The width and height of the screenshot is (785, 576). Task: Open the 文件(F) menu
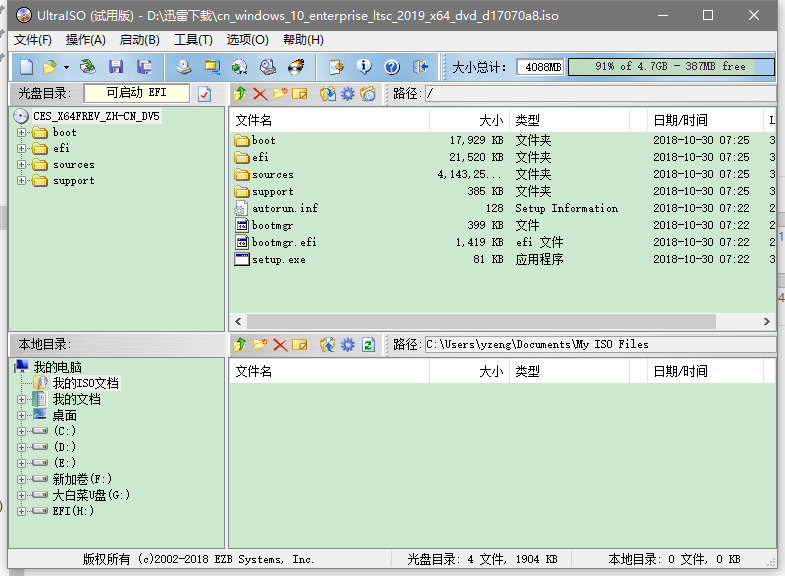click(33, 40)
